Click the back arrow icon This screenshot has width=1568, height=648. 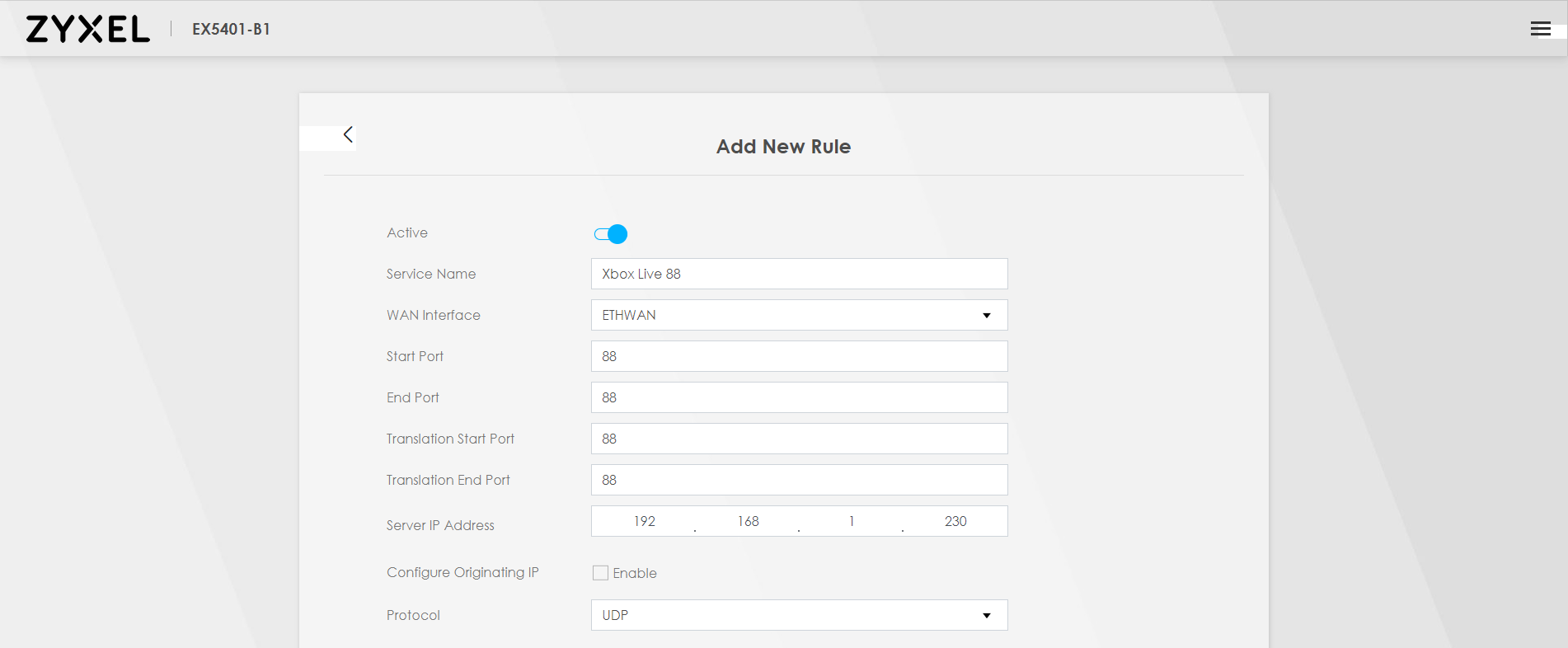348,134
